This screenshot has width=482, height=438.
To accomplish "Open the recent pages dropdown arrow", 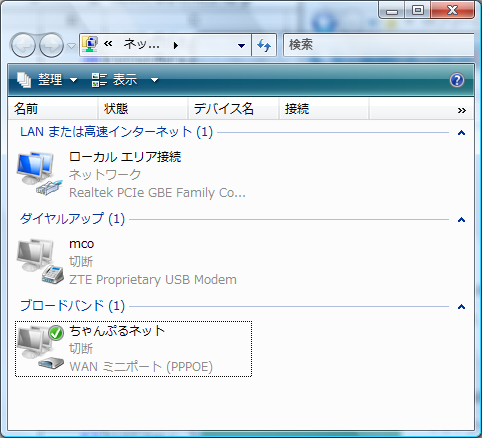I will click(x=72, y=45).
